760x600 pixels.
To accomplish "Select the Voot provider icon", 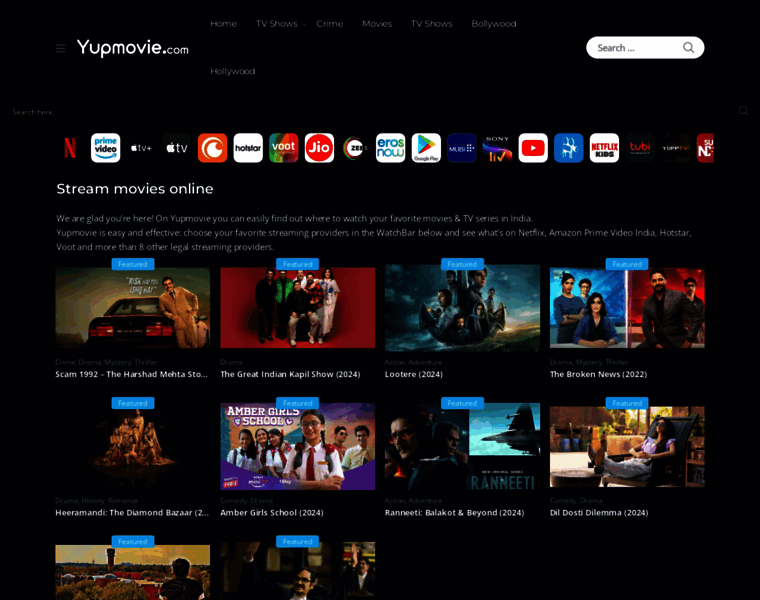I will click(x=284, y=148).
